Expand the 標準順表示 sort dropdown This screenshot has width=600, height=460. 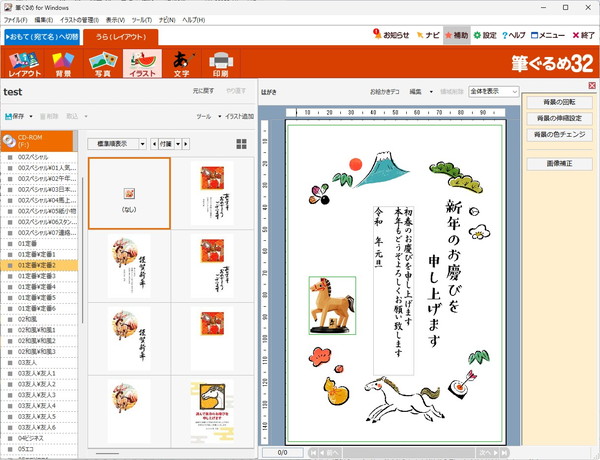tap(141, 144)
